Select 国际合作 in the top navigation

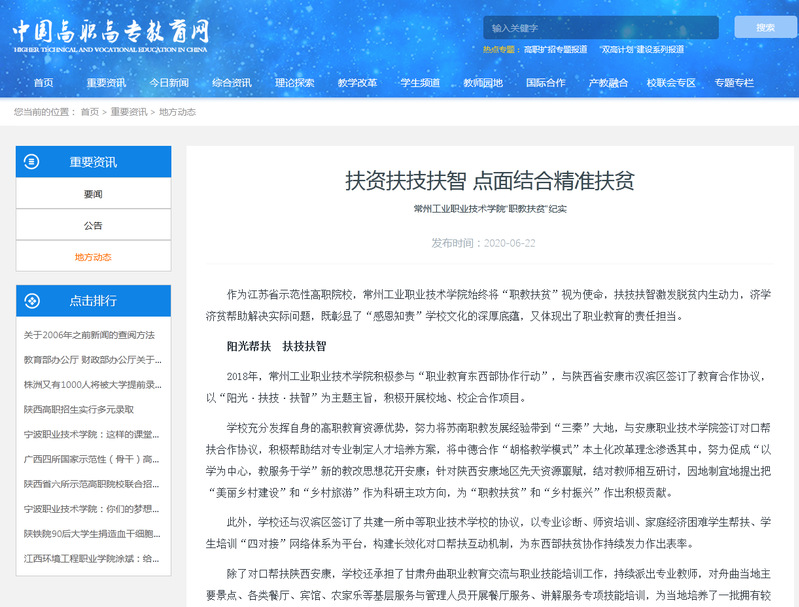click(545, 83)
